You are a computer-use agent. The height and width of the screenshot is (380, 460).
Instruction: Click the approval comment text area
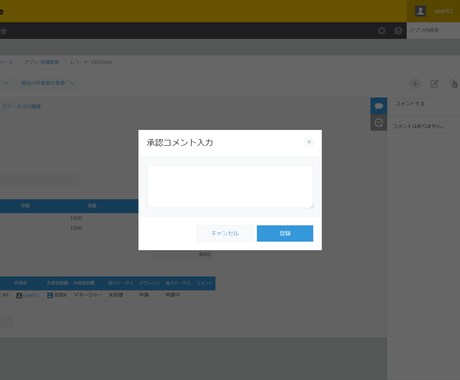(230, 187)
